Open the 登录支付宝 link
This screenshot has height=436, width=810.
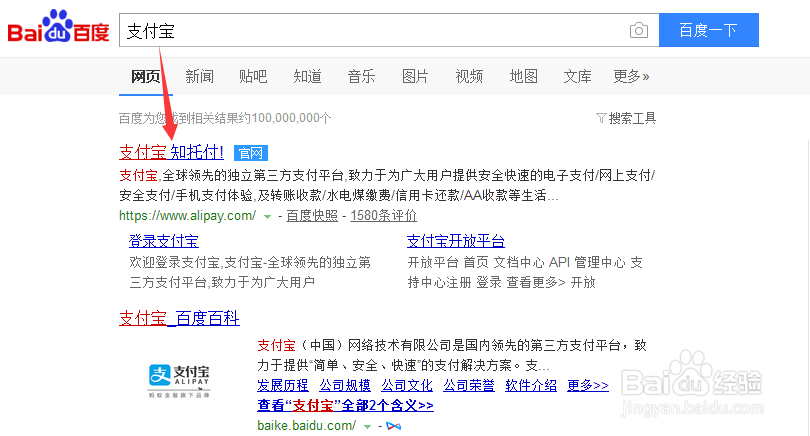(164, 241)
